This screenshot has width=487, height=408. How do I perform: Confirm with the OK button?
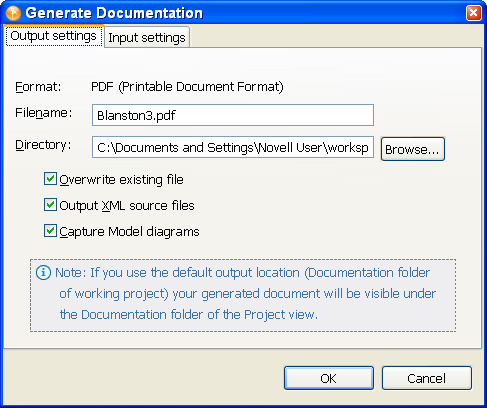[x=329, y=378]
